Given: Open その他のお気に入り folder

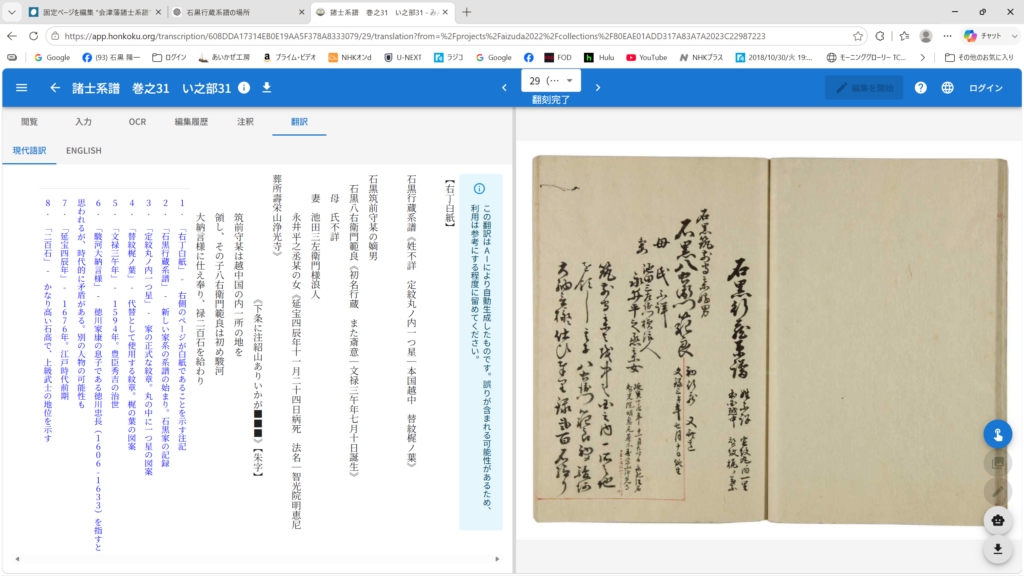Looking at the screenshot, I should point(979,57).
